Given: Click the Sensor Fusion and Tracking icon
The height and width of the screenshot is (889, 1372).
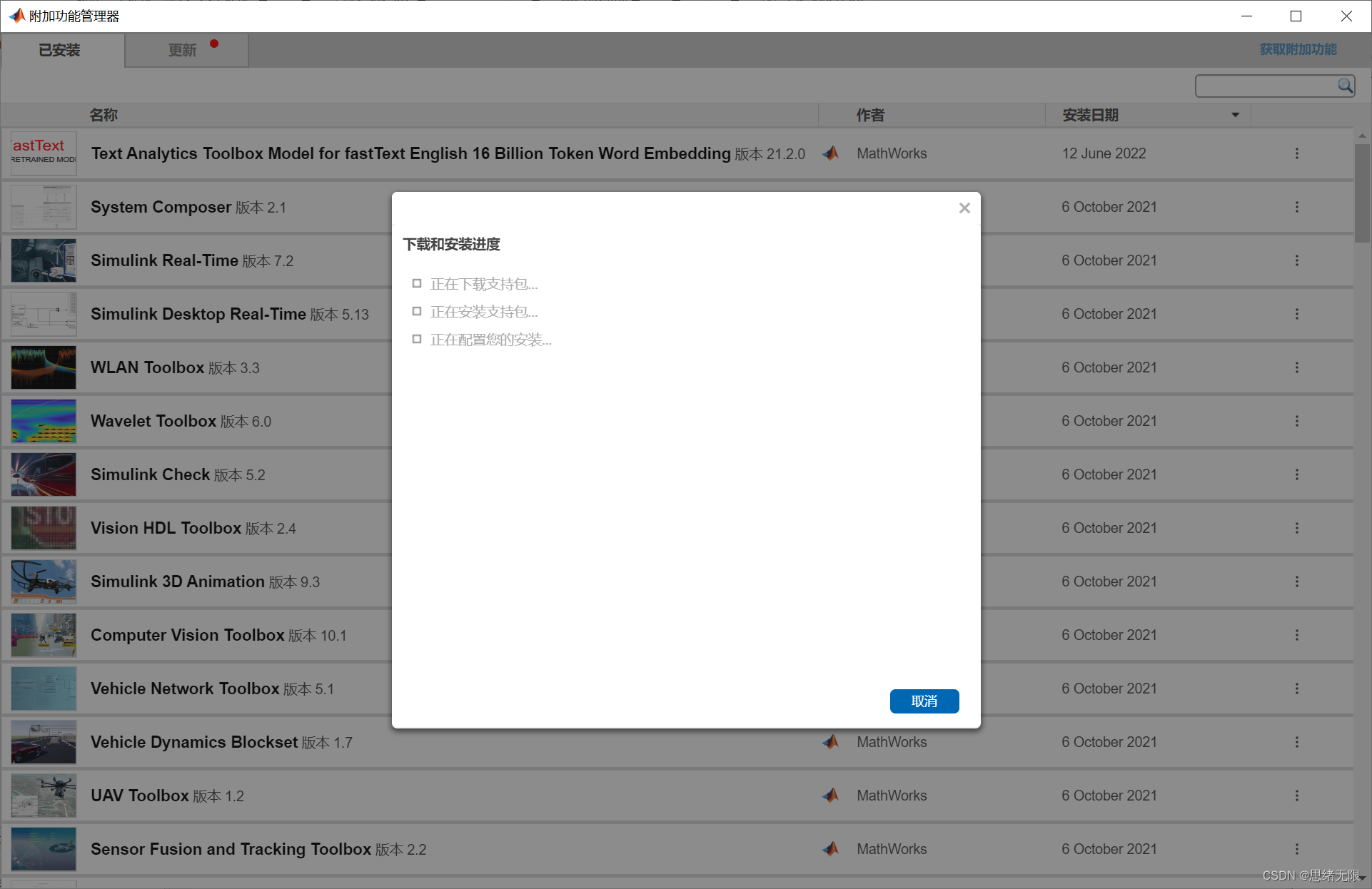Looking at the screenshot, I should (42, 850).
